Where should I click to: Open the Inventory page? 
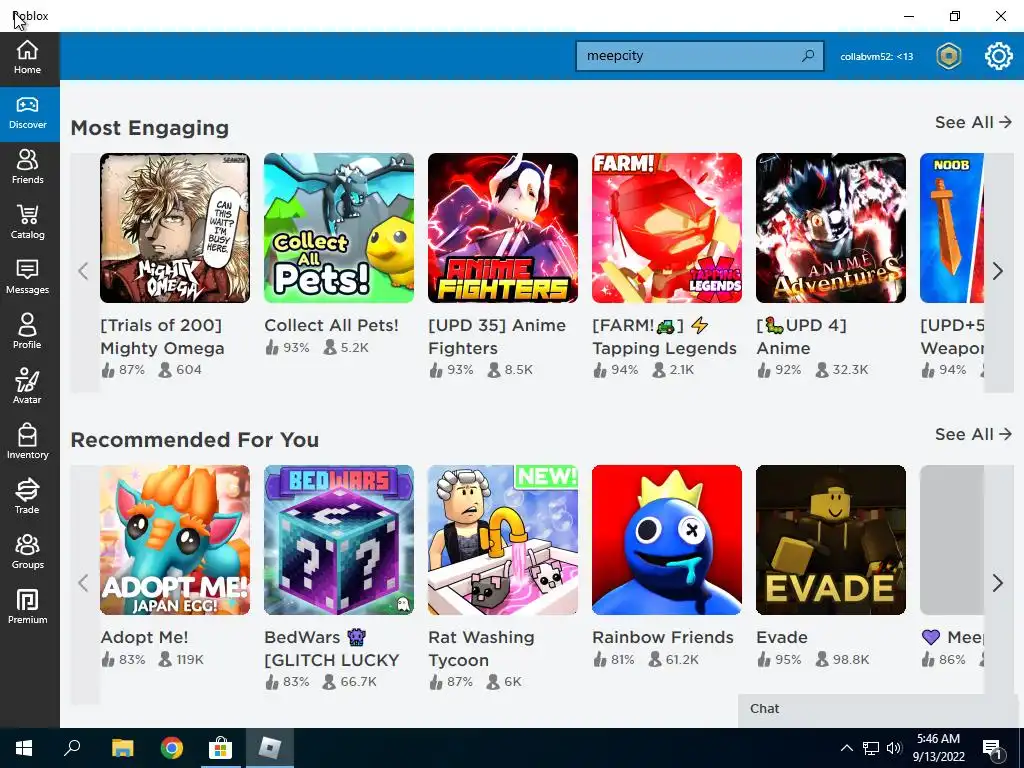click(x=27, y=443)
